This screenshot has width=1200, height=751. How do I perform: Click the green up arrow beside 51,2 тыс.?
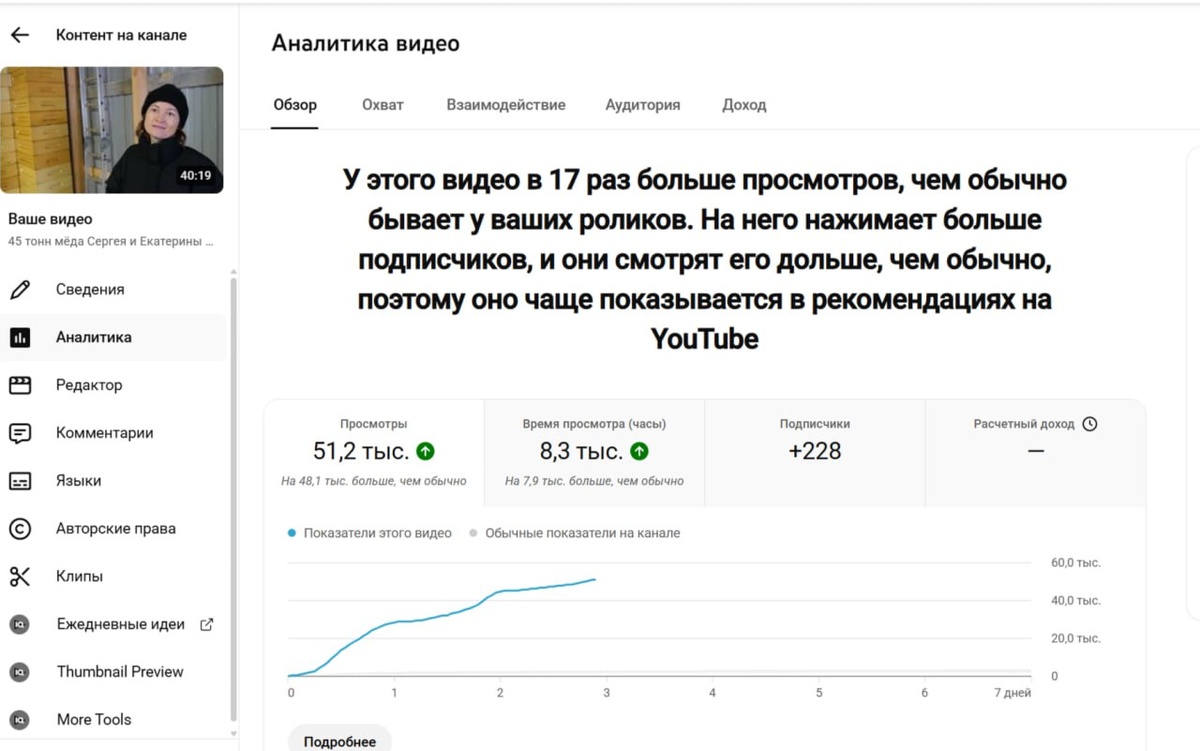pos(426,451)
